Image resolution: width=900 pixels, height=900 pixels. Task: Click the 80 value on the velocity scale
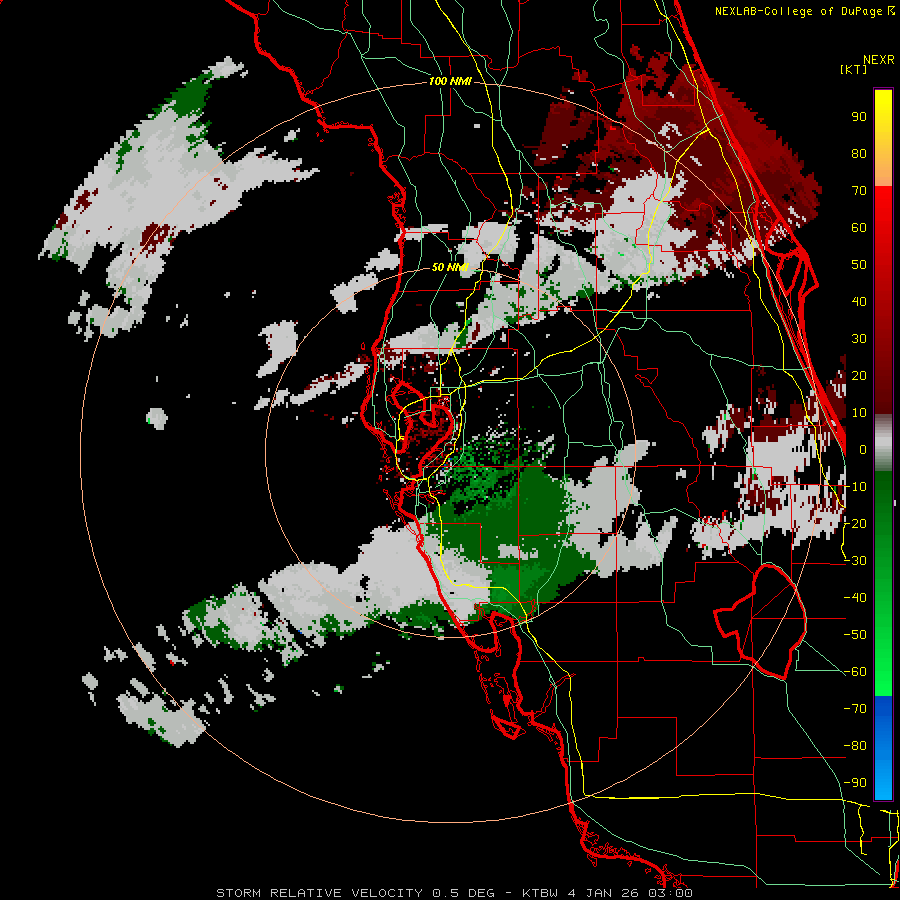[859, 154]
